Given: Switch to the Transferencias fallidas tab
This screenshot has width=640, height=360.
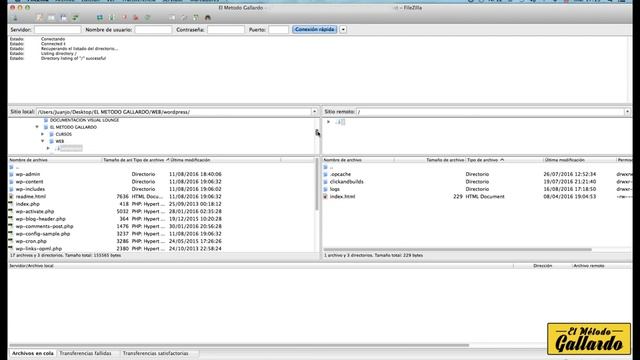Looking at the screenshot, I should tap(85, 353).
